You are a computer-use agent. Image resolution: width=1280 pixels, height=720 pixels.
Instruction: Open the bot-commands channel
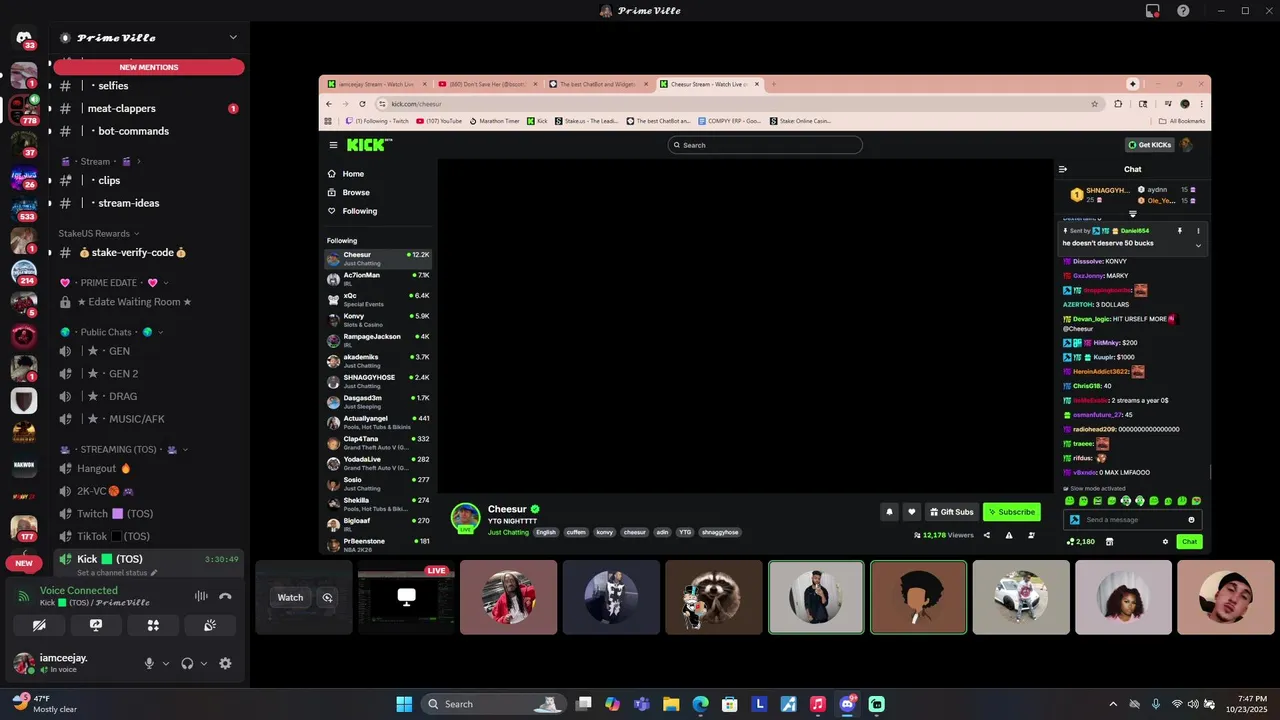pyautogui.click(x=149, y=131)
